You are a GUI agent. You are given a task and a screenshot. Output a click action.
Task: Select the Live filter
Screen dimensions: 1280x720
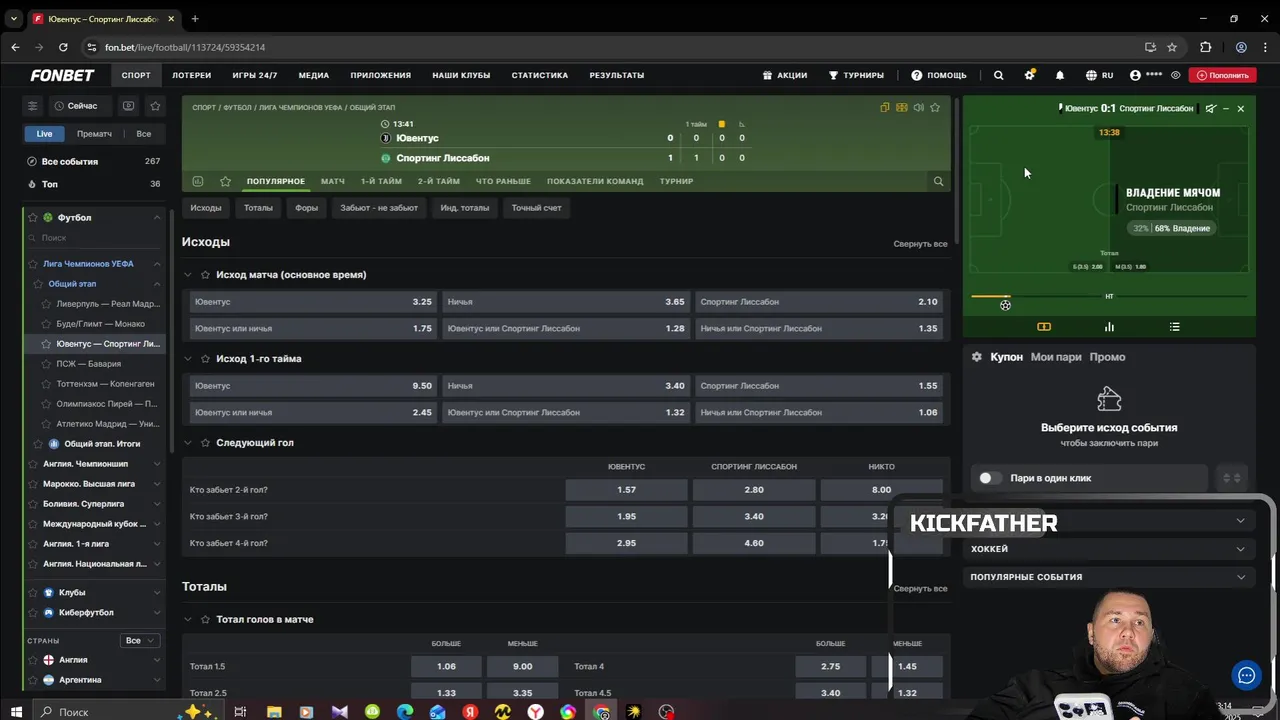pos(45,134)
